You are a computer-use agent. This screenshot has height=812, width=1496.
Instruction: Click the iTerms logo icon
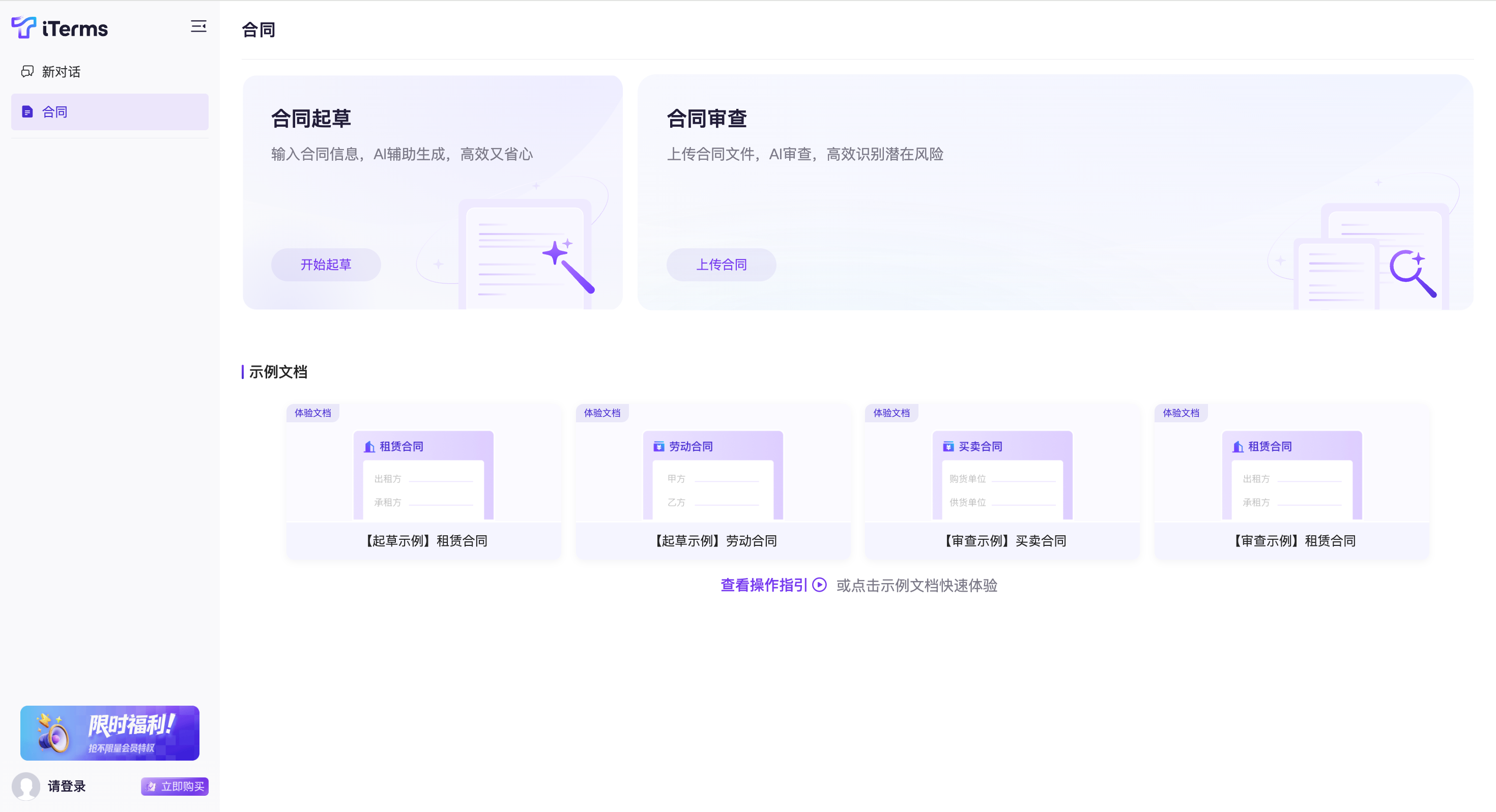(x=24, y=27)
